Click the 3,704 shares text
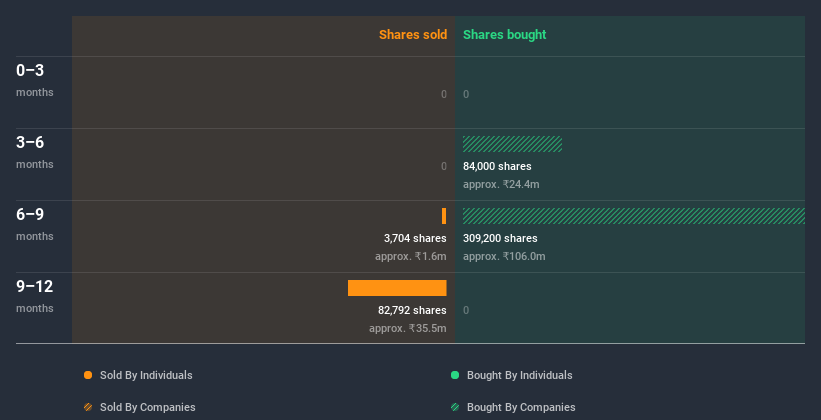This screenshot has height=420, width=821. pyautogui.click(x=415, y=238)
